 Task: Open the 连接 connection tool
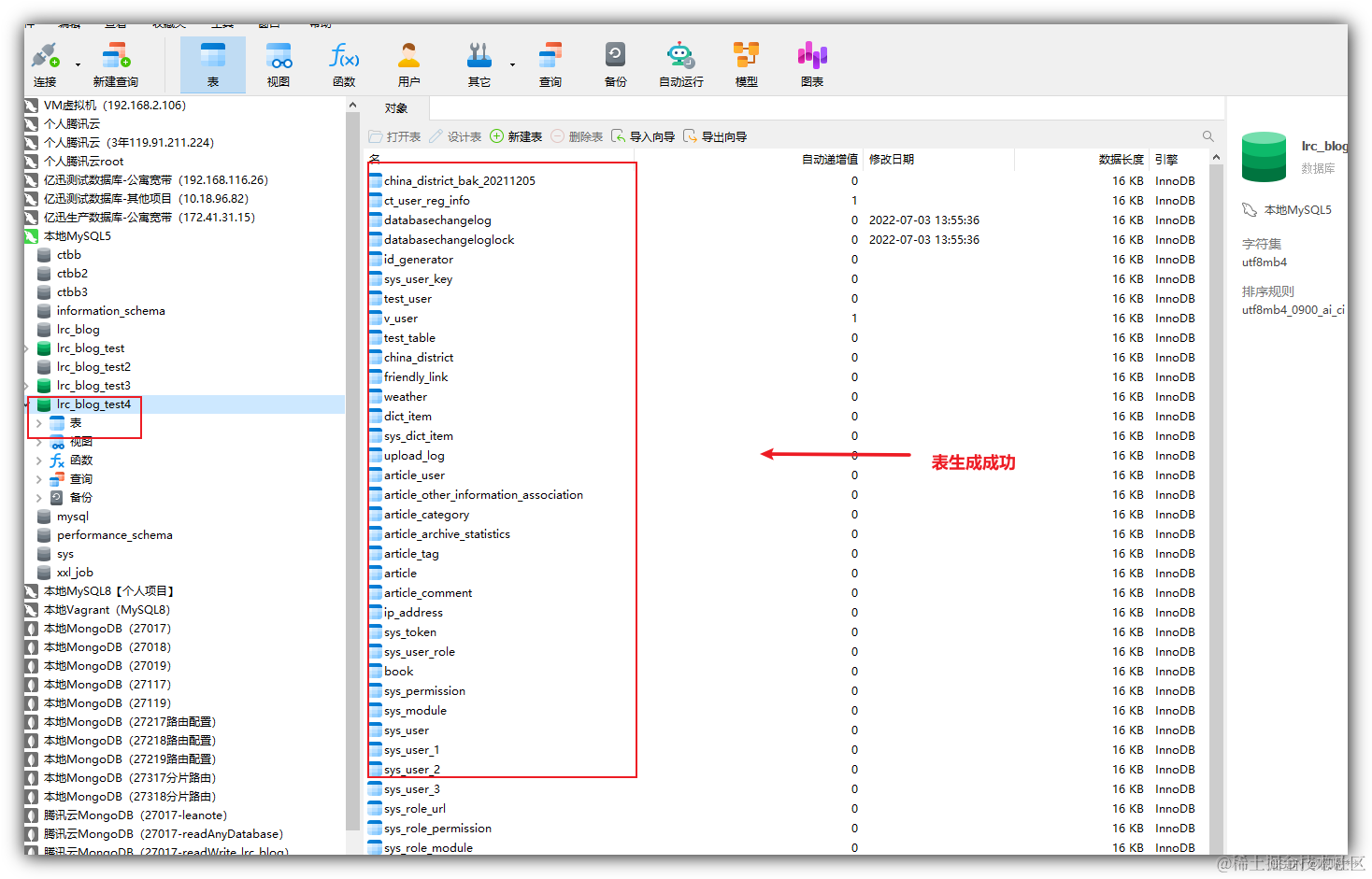[x=45, y=64]
